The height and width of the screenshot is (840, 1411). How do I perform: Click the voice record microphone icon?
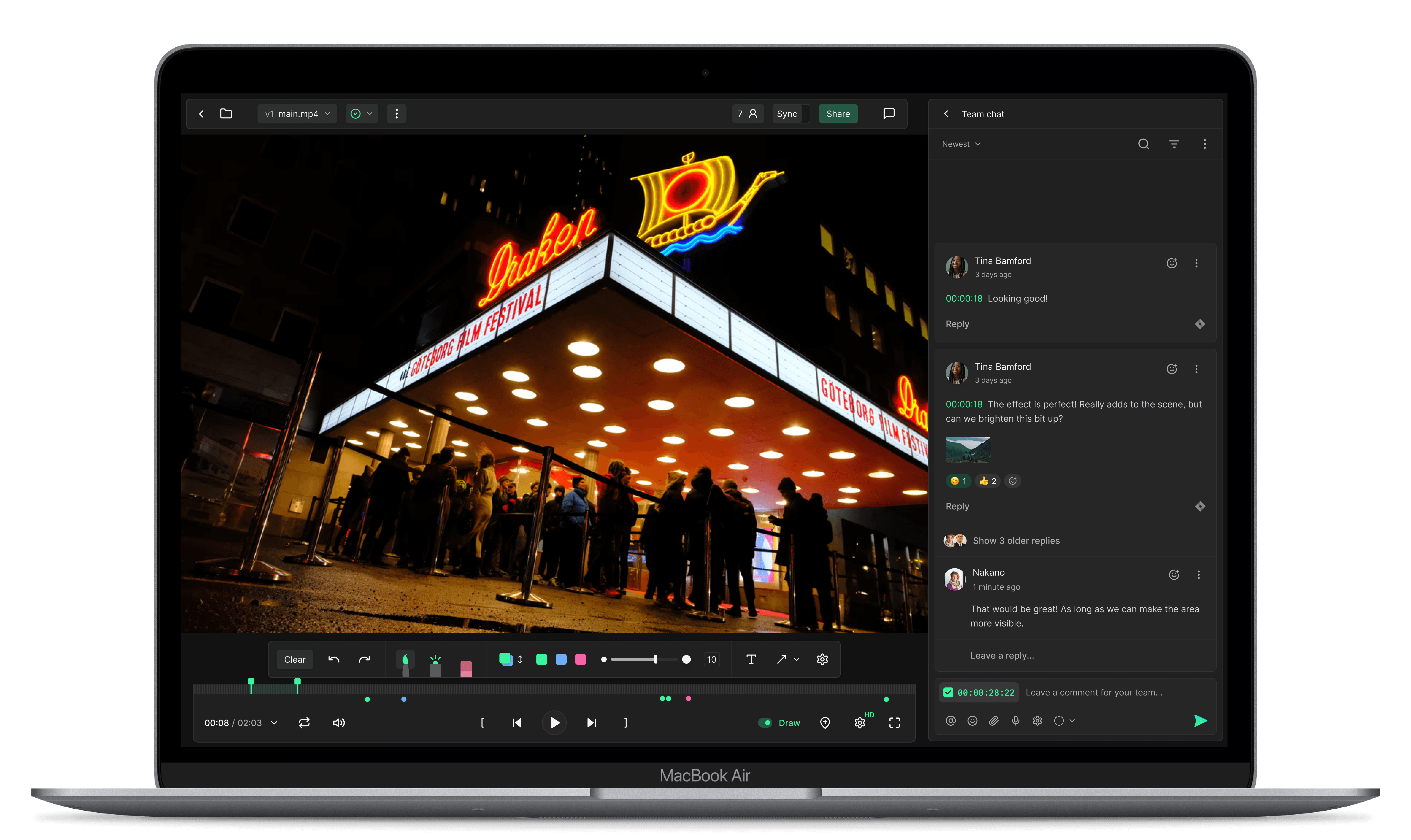tap(1016, 721)
